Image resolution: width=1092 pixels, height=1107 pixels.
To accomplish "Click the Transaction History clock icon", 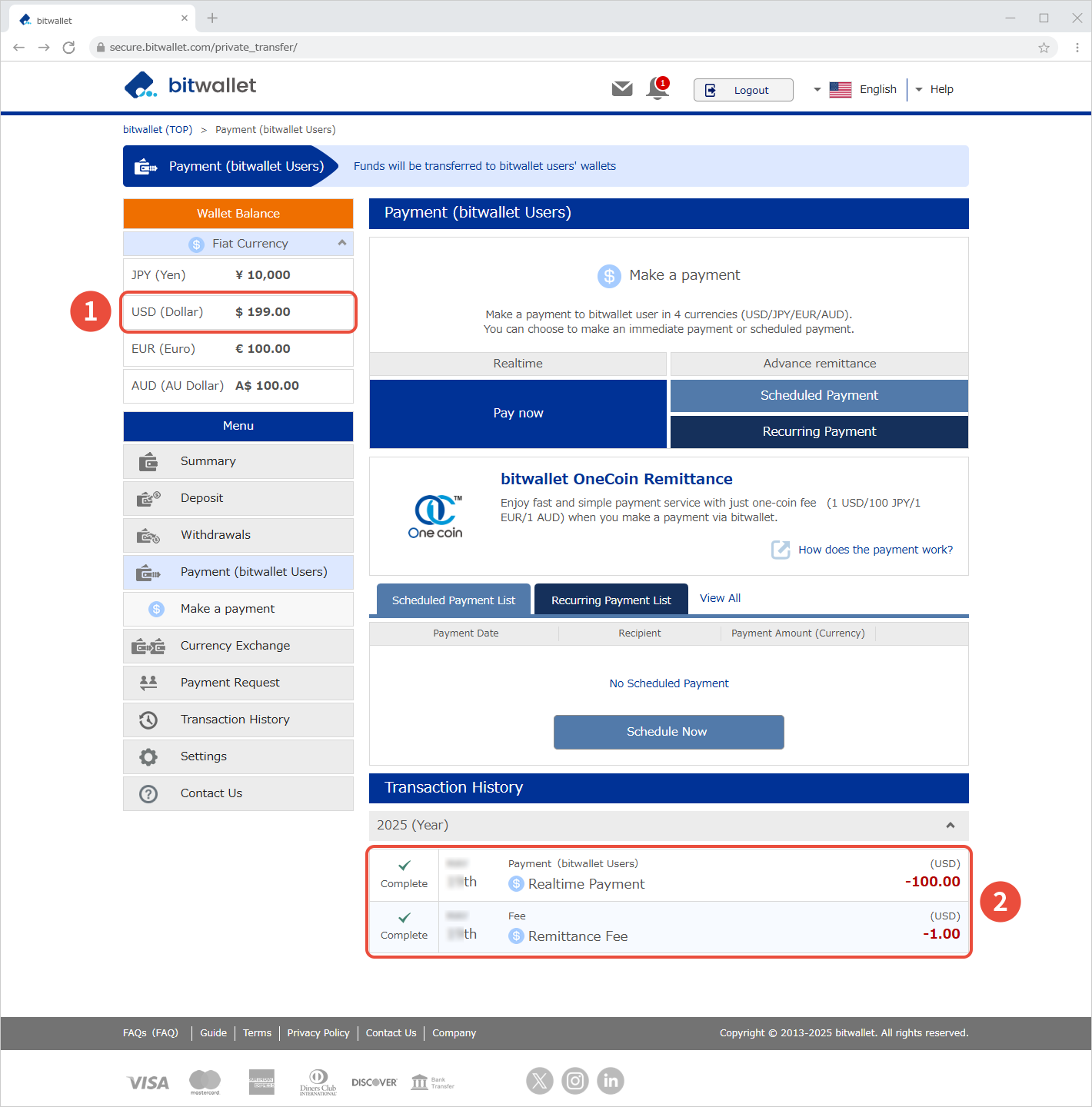I will click(x=148, y=720).
